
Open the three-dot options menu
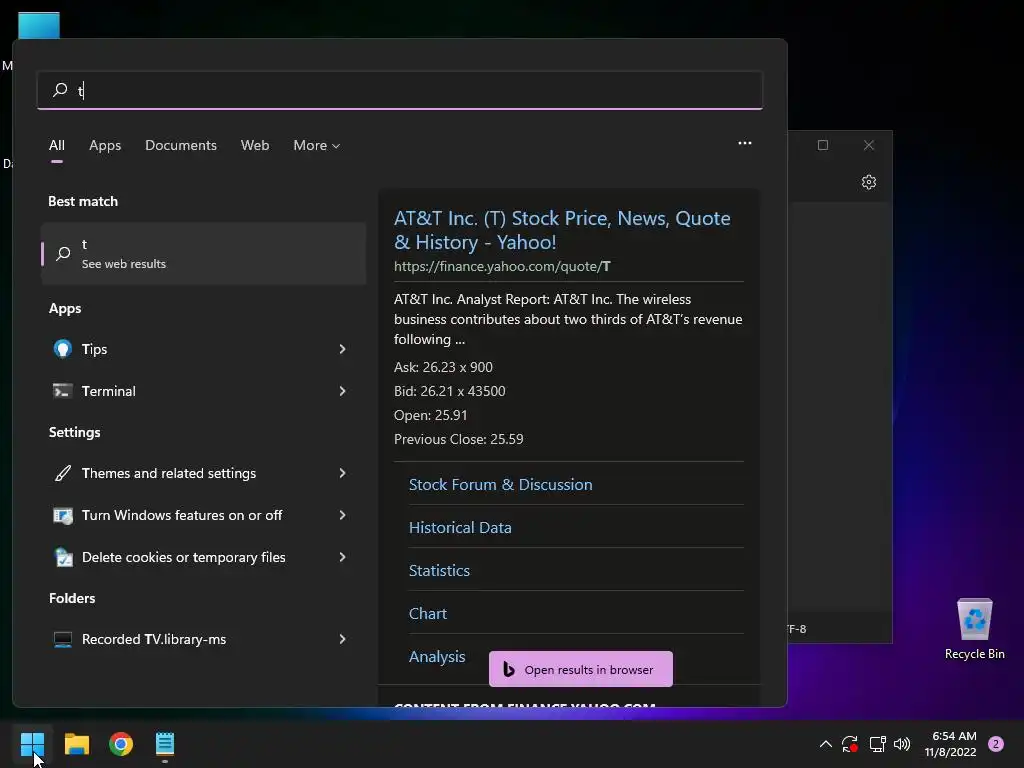744,143
